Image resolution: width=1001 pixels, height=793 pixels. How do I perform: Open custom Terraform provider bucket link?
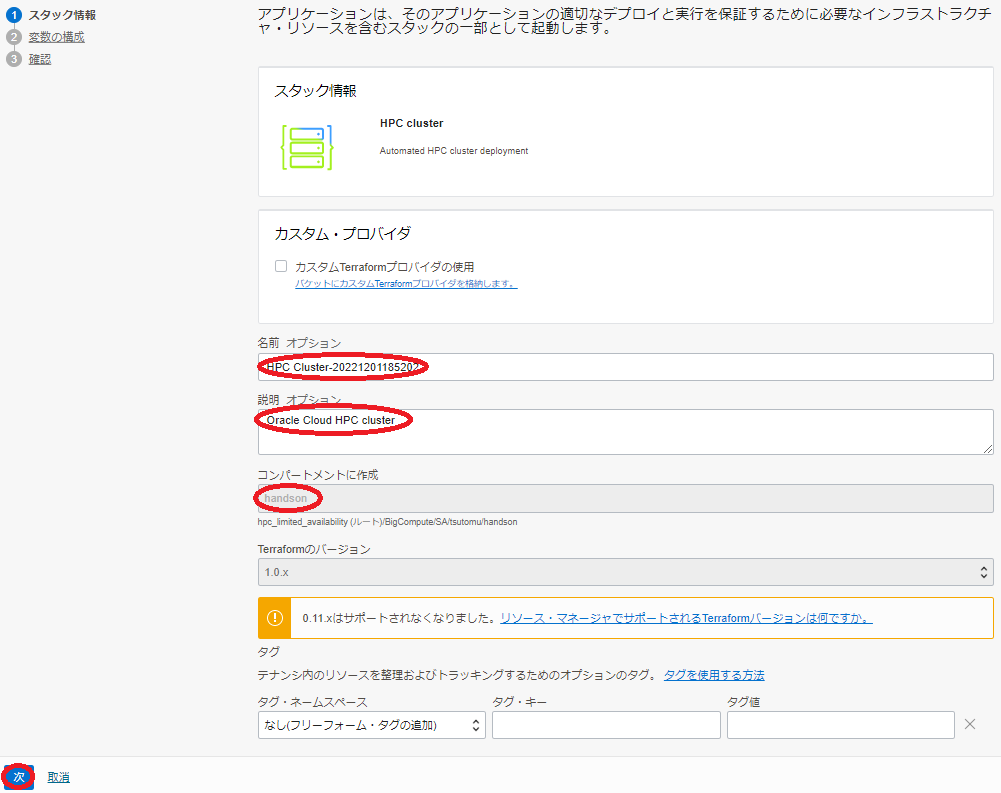click(x=405, y=284)
